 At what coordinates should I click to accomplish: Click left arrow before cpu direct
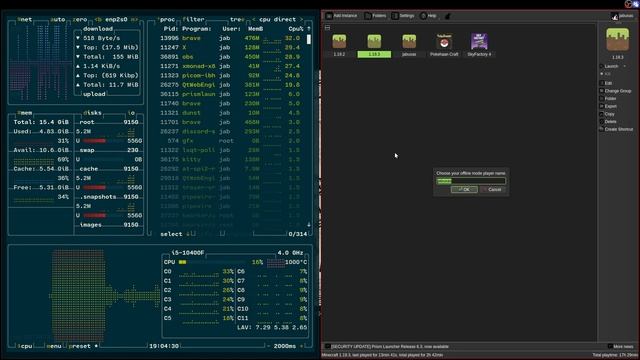pos(254,19)
